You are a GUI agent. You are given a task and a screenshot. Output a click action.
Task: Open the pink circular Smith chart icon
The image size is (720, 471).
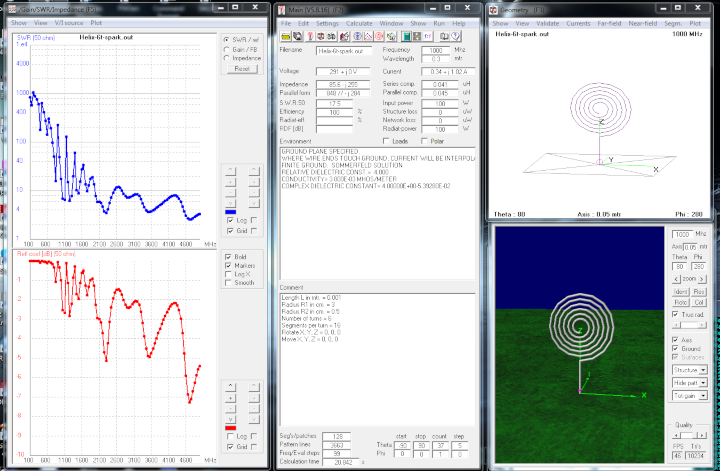[379, 36]
